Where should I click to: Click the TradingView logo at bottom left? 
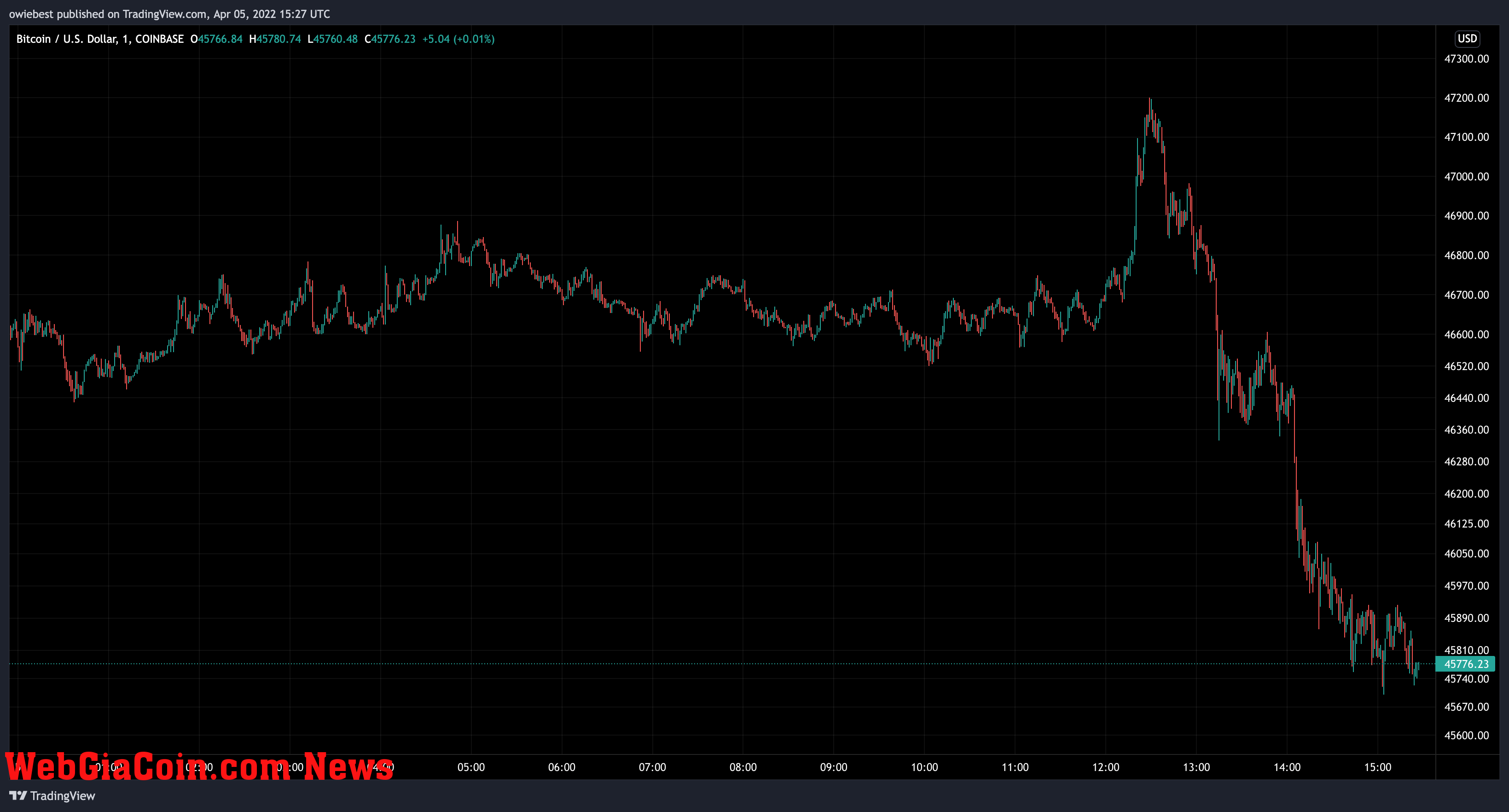(52, 795)
